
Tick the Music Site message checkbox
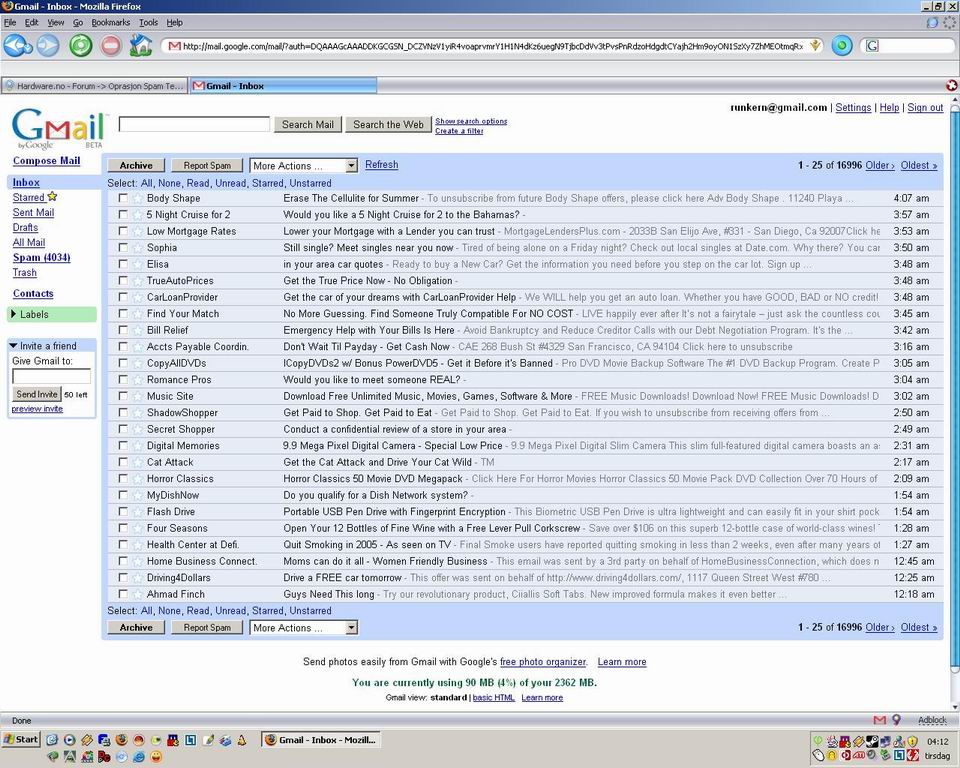click(x=123, y=396)
